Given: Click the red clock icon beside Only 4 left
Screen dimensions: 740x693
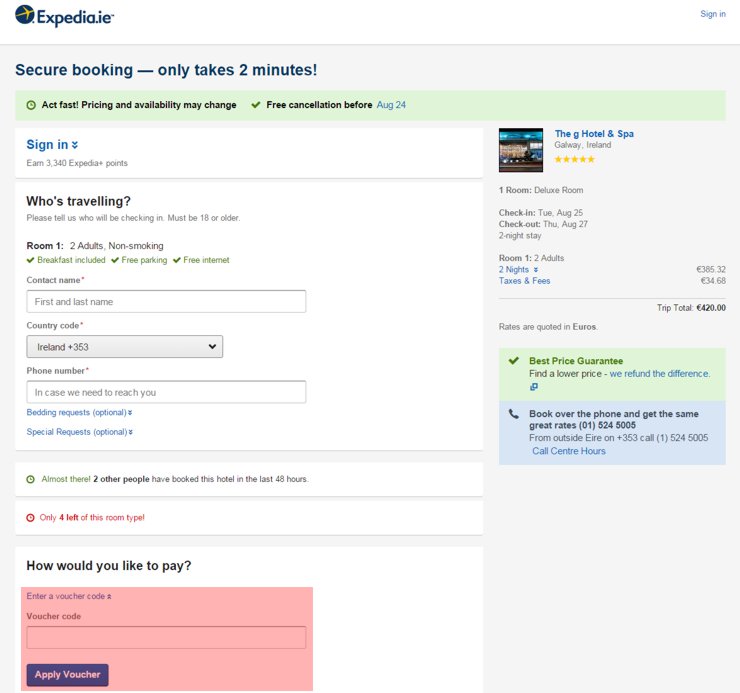Looking at the screenshot, I should tap(30, 518).
